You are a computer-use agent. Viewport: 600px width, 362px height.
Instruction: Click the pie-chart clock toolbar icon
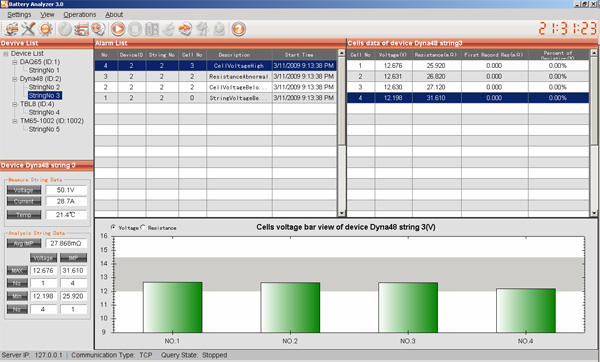(98, 29)
